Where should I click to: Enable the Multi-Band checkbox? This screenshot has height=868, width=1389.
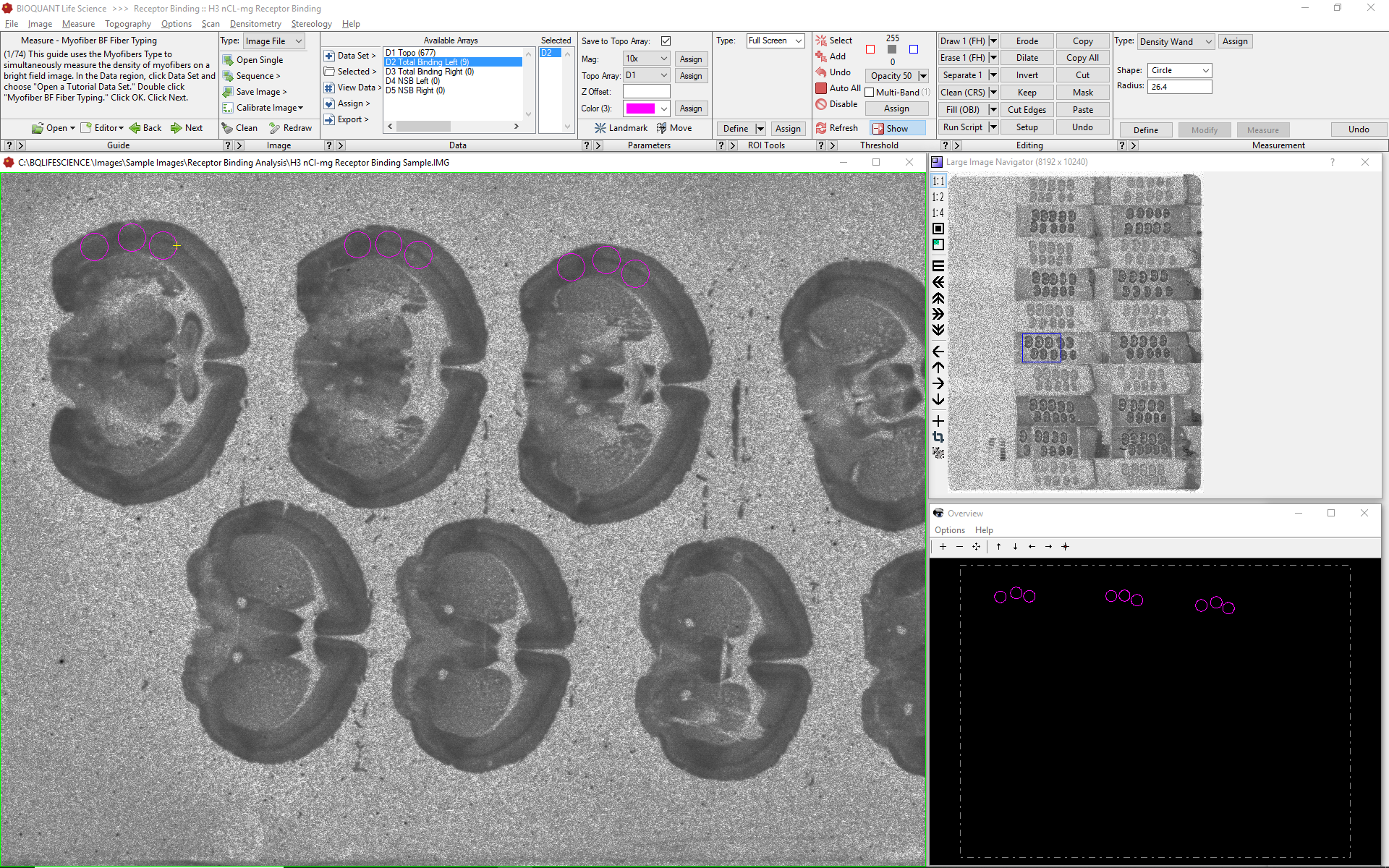click(x=870, y=93)
